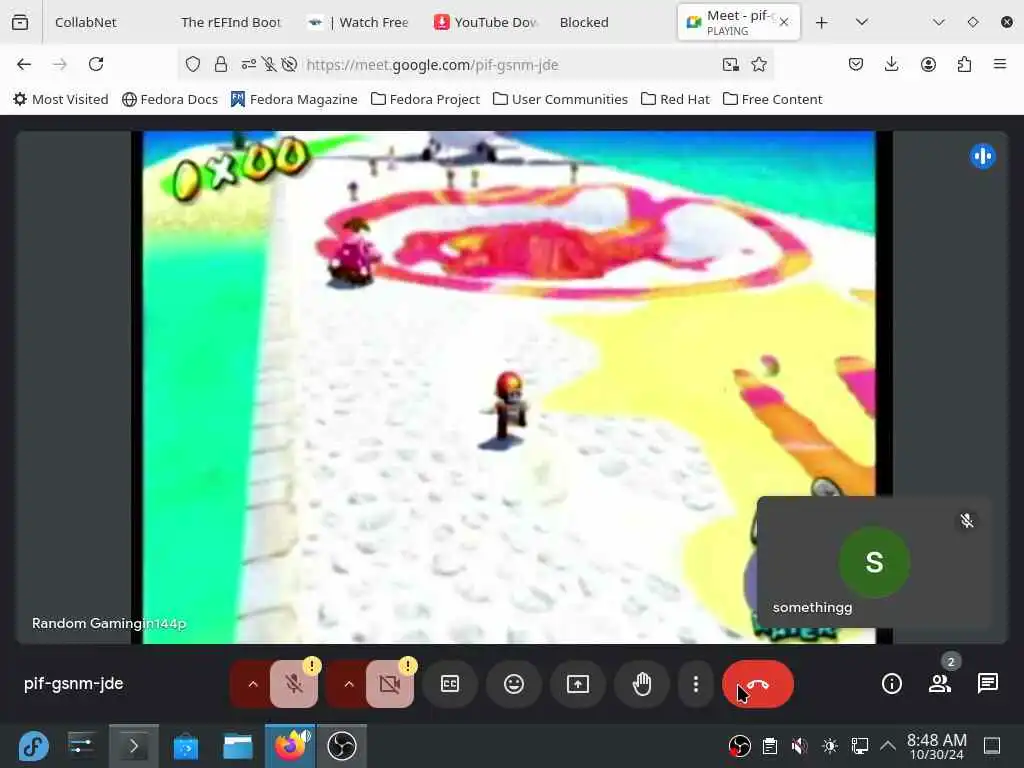Switch to the Watch Free tab
The width and height of the screenshot is (1024, 768).
click(359, 22)
